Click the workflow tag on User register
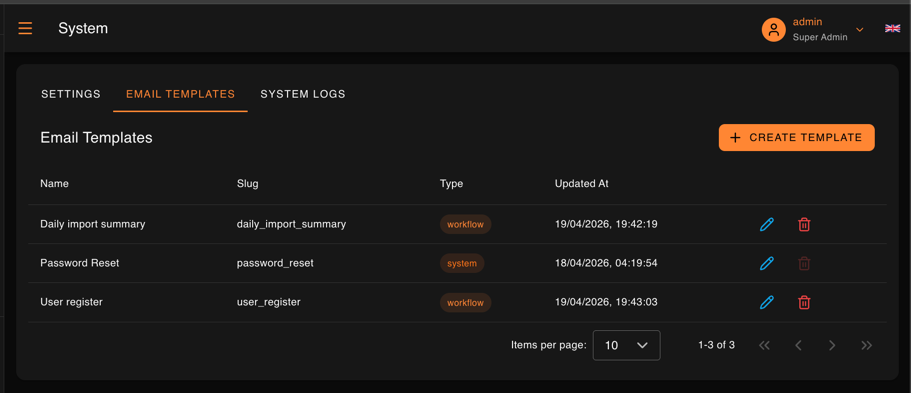The height and width of the screenshot is (393, 911). coord(465,302)
